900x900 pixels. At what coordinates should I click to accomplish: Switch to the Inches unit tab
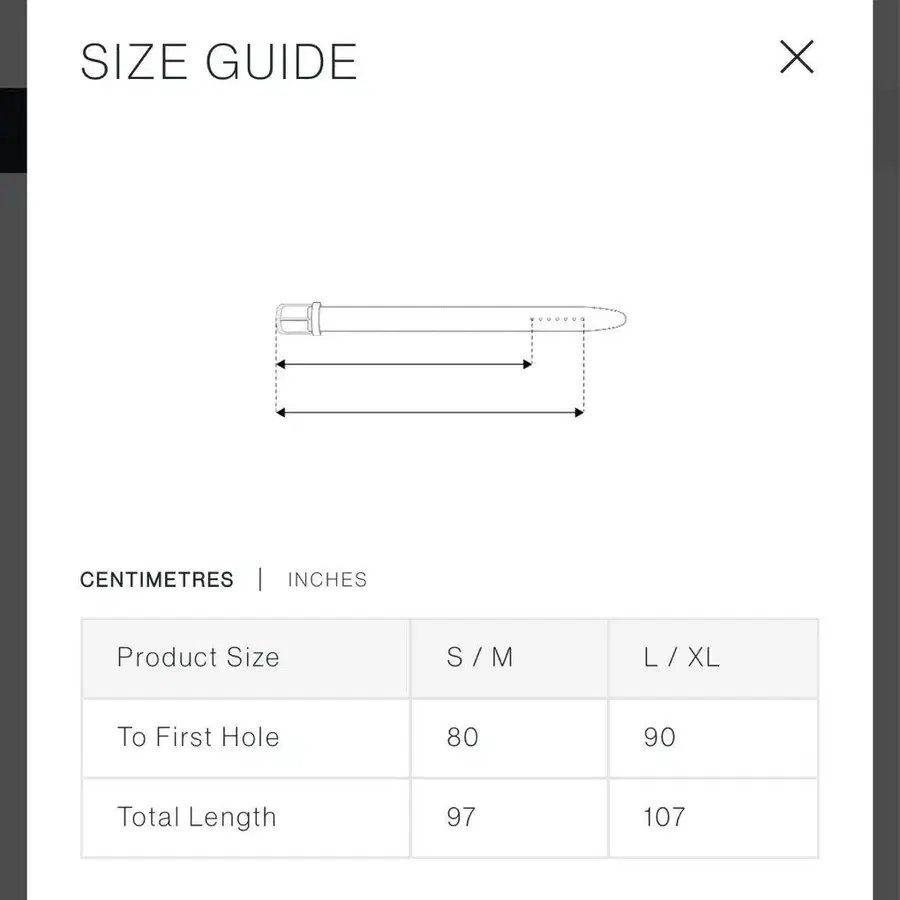point(327,580)
